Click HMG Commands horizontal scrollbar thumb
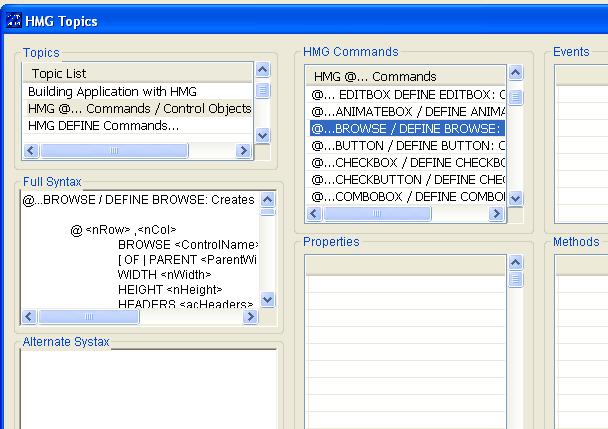608x429 pixels. pos(377,213)
